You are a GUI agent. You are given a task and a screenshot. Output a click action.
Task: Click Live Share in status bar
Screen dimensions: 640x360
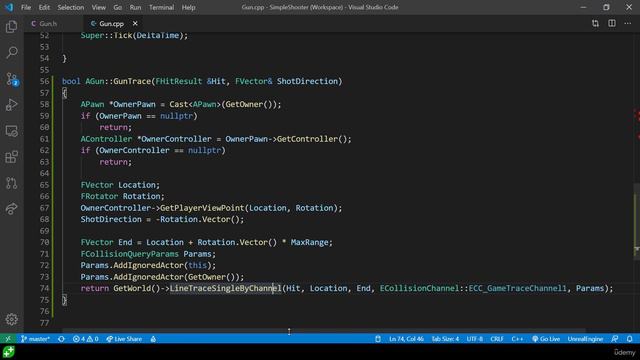[x=124, y=339]
